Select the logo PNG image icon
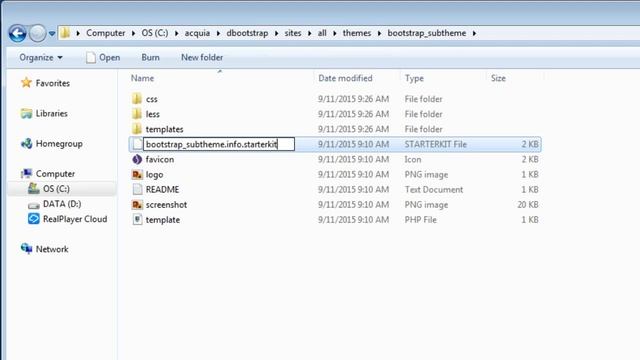Screen dimensions: 640x360 [x=137, y=174]
